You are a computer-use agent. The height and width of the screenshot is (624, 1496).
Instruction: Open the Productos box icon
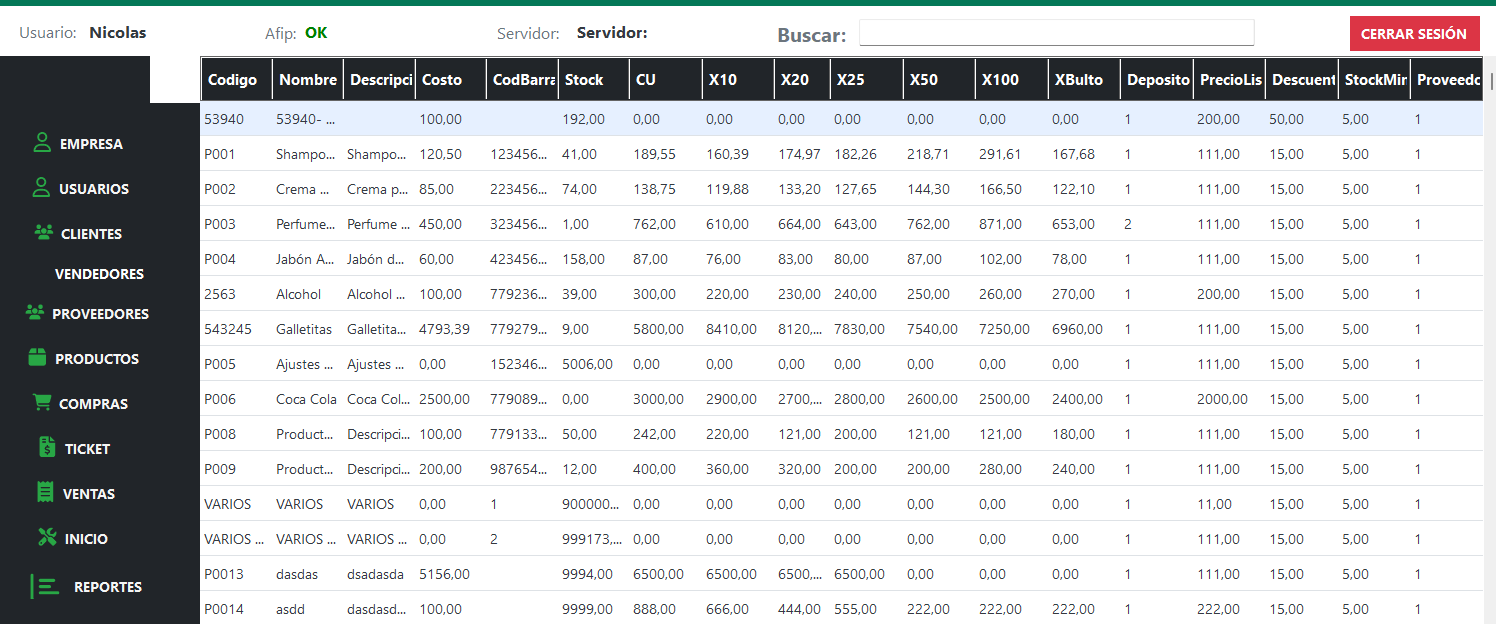(x=38, y=358)
